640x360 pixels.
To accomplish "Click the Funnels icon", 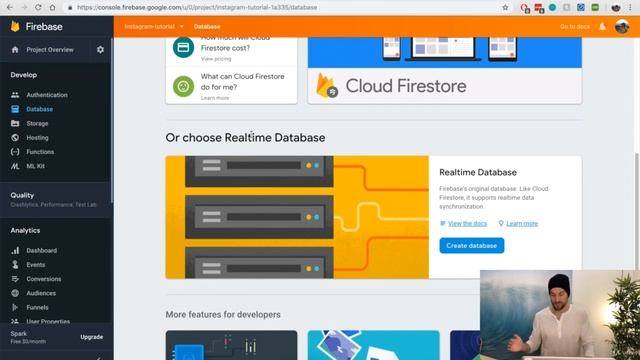I will tap(15, 307).
